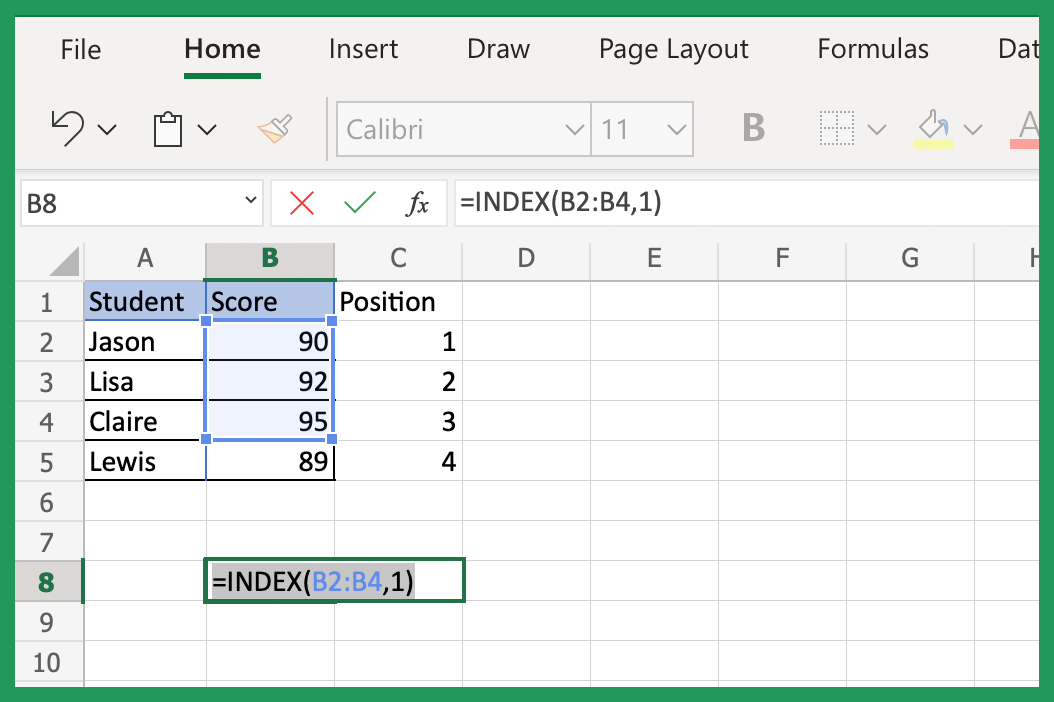The width and height of the screenshot is (1054, 702).
Task: Toggle bold on the selected cell
Action: 753,128
